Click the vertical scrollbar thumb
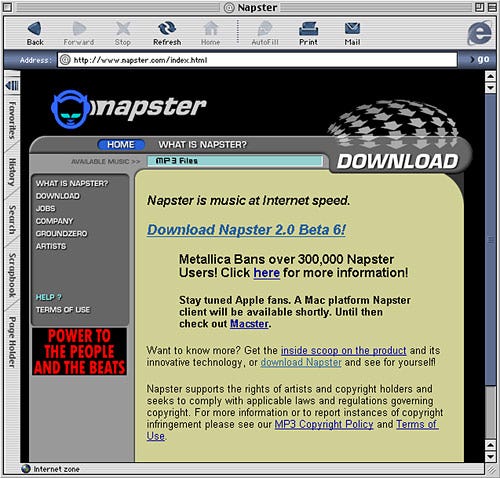Screen dimensions: 500x478 click(490, 240)
